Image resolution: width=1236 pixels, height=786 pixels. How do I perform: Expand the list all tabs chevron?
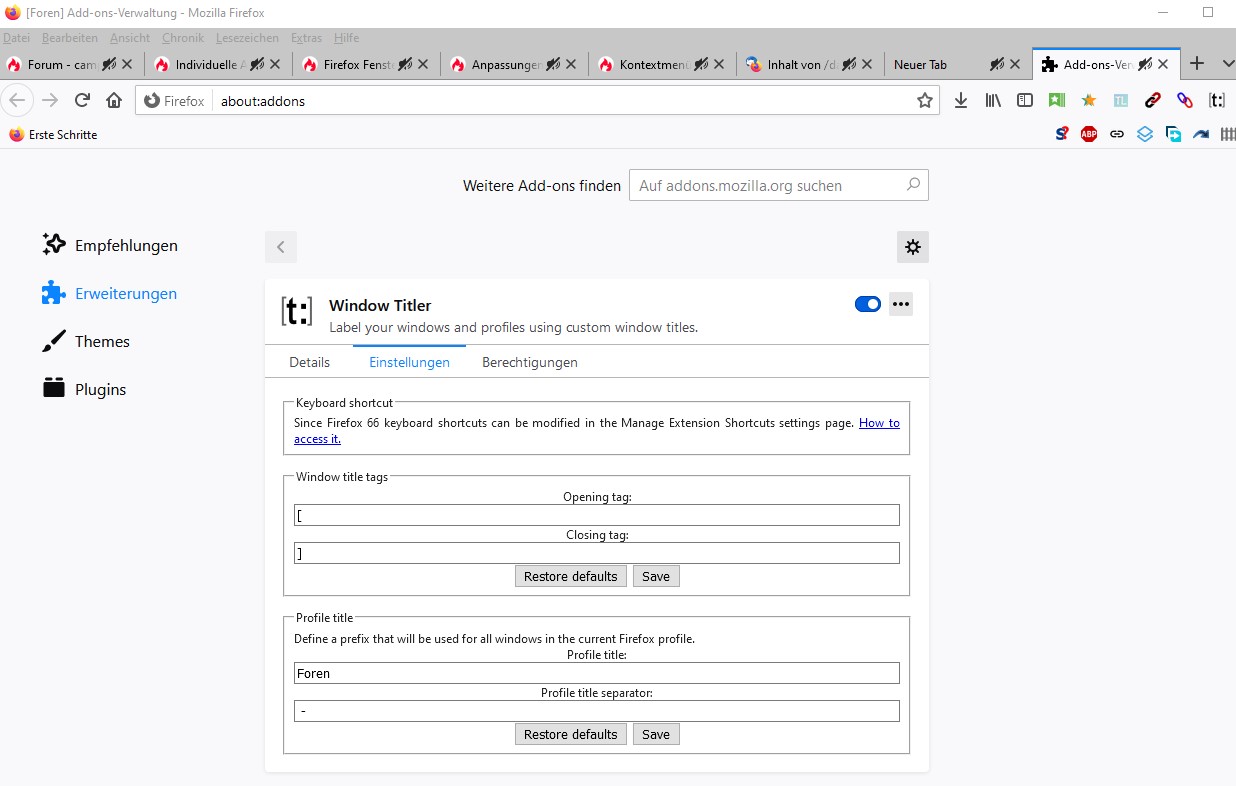point(1228,64)
